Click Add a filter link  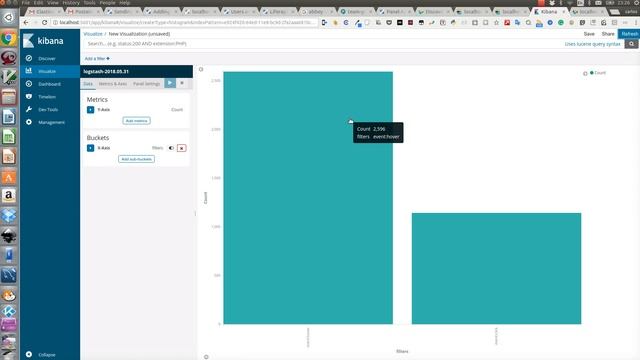pos(97,59)
